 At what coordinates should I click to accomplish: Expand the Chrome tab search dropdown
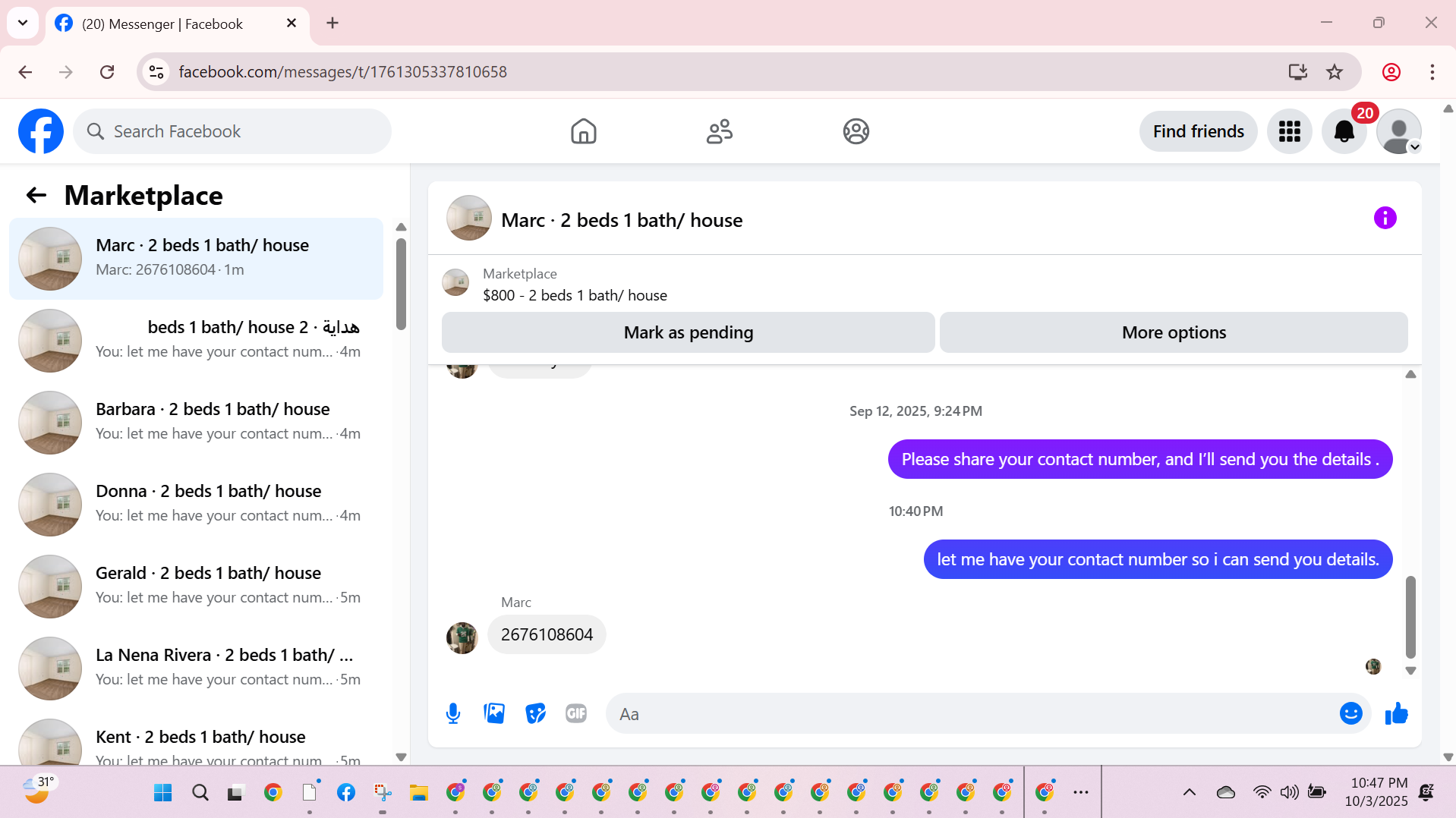pos(23,23)
